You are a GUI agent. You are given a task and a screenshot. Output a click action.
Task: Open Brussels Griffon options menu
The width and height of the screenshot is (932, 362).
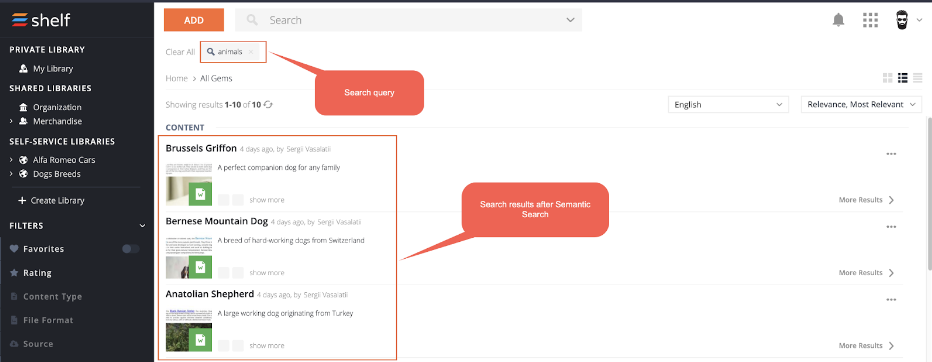(x=891, y=154)
